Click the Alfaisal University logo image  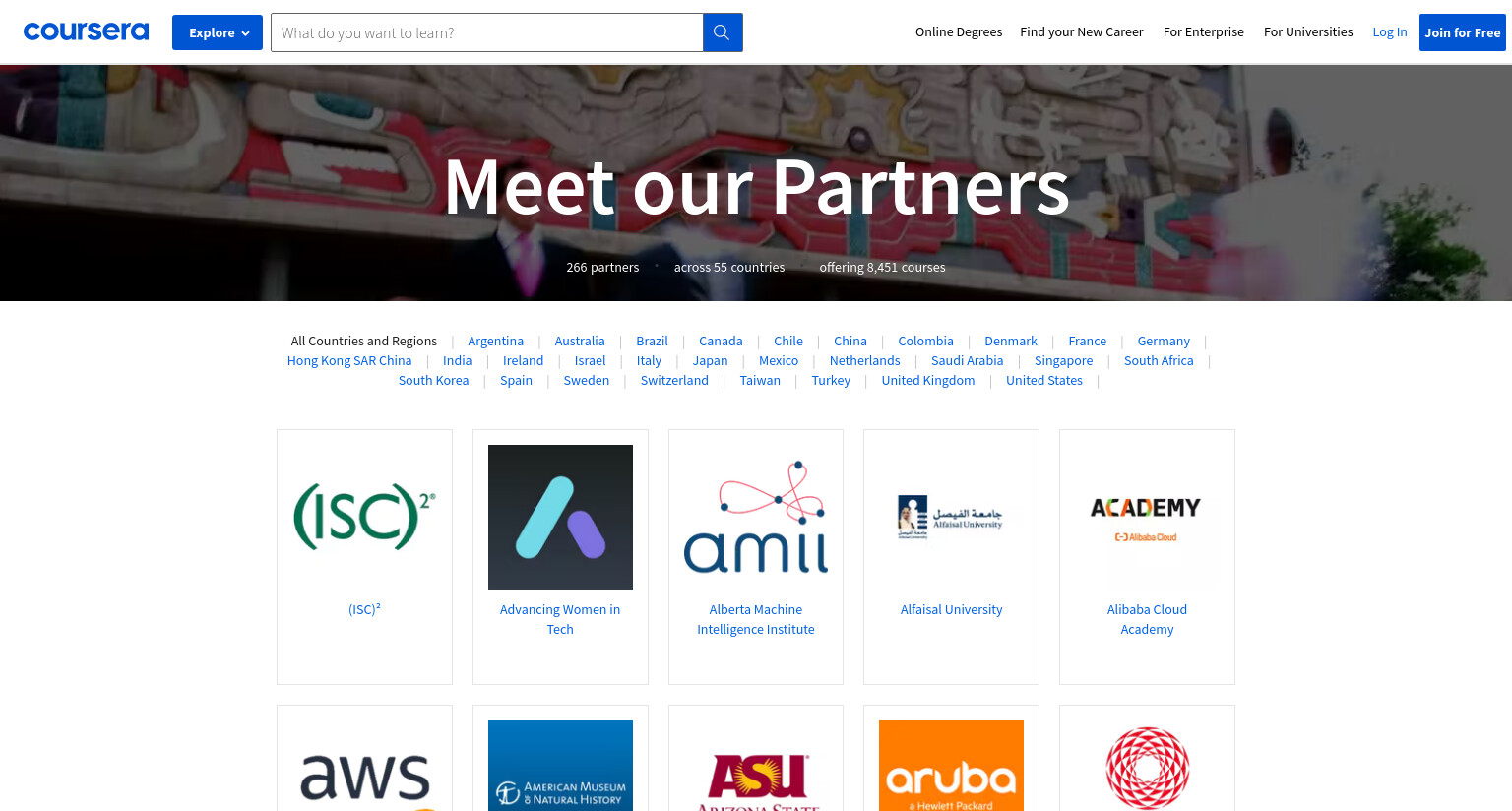(951, 517)
